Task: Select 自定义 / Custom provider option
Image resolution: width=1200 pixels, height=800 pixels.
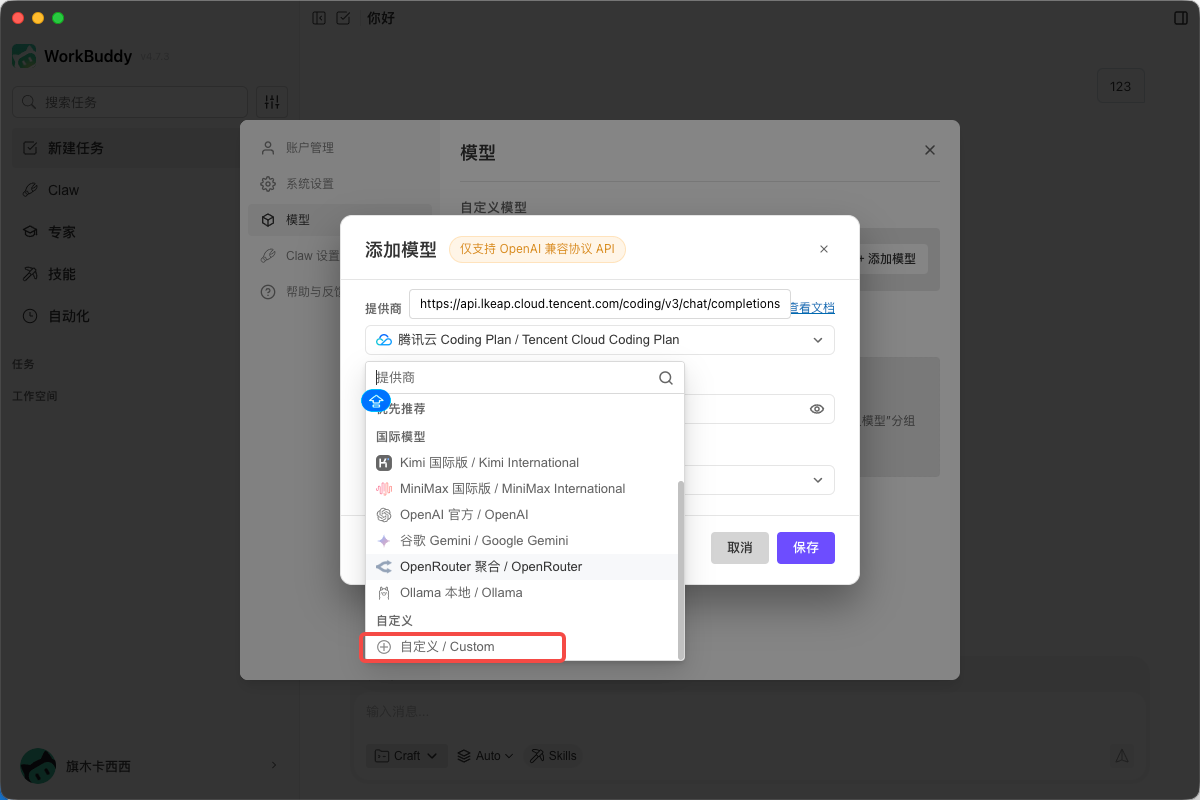Action: tap(463, 647)
